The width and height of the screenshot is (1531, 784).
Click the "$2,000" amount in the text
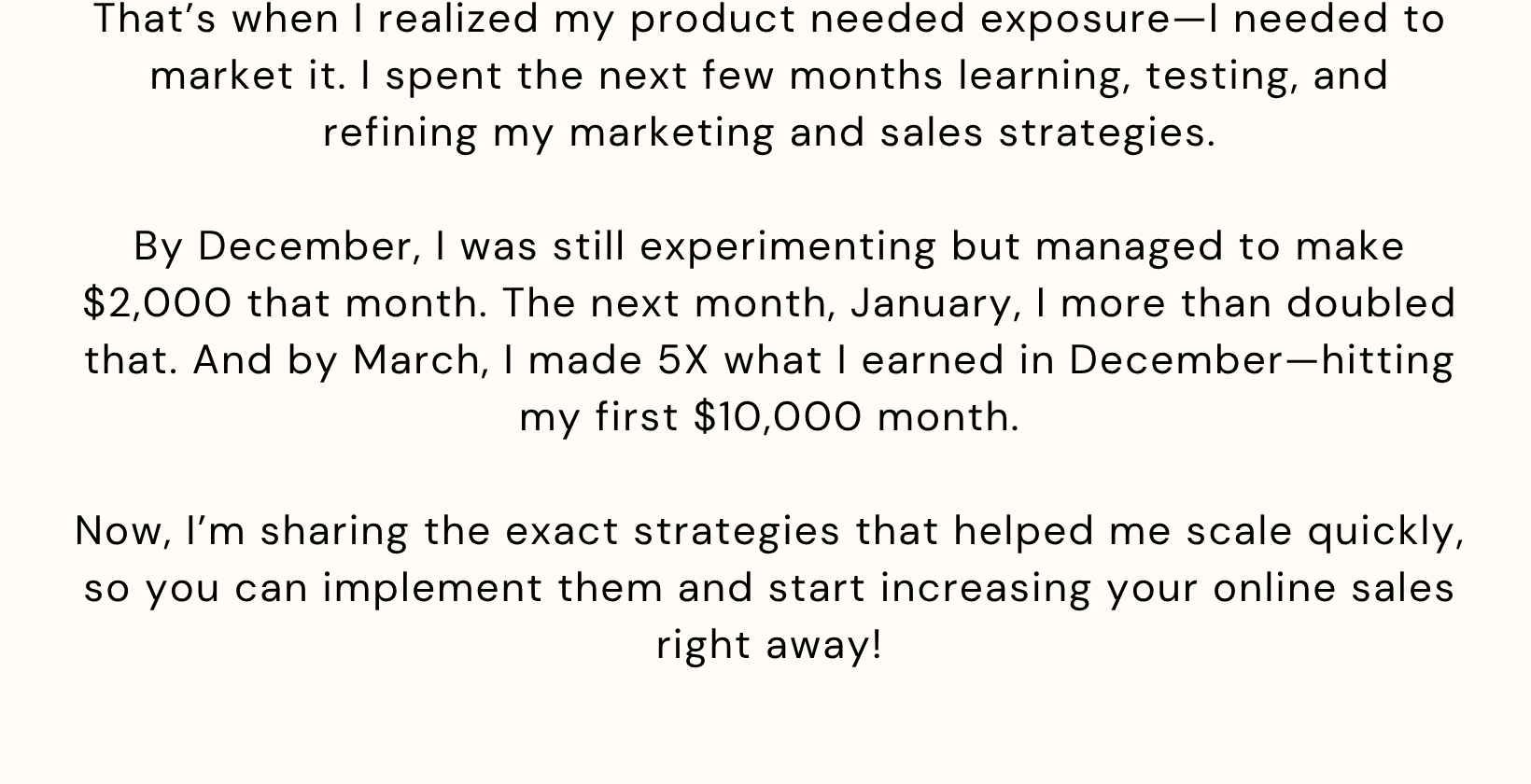[x=158, y=303]
